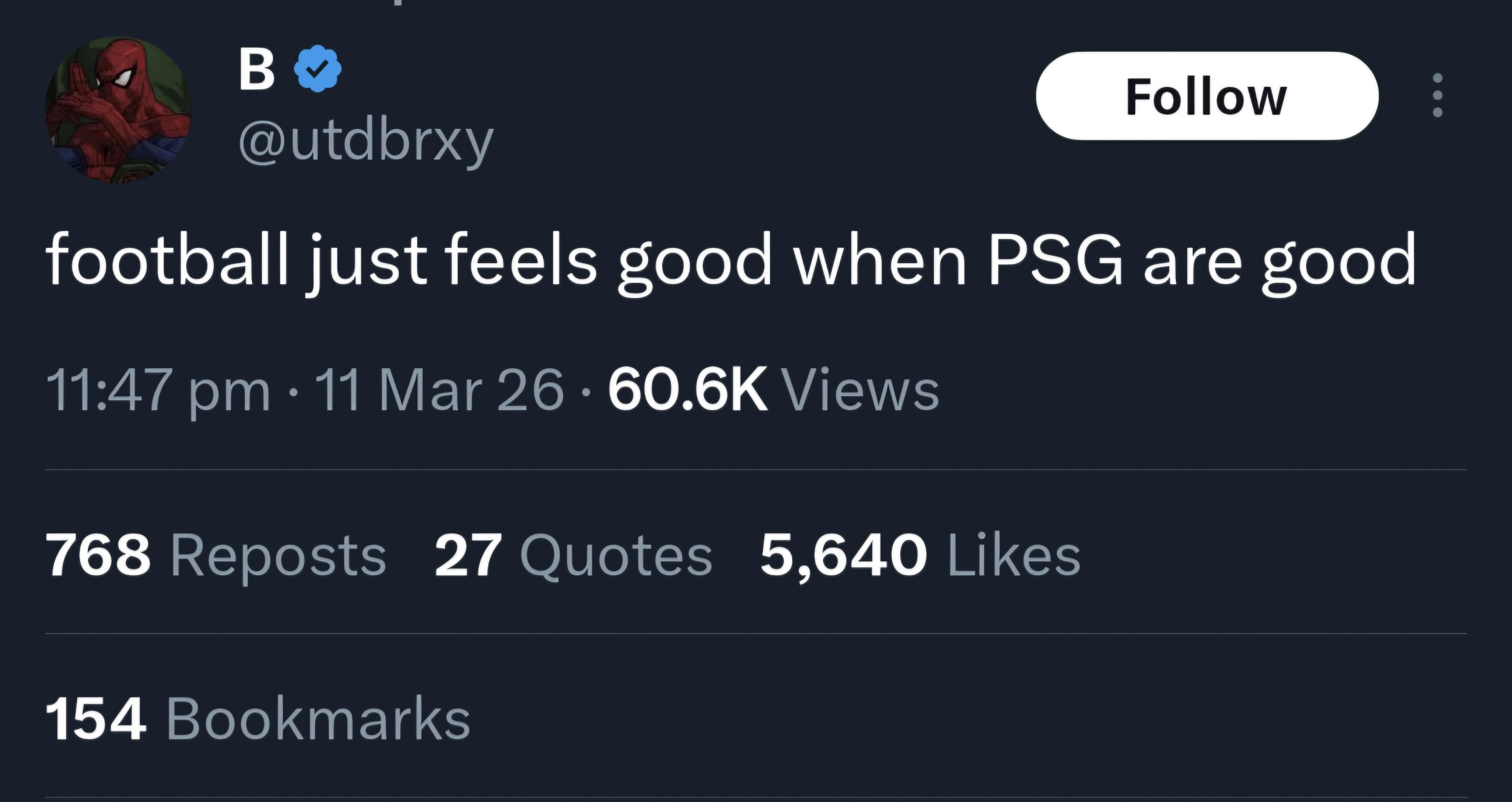Follow the @utdbrxy account
The width and height of the screenshot is (1512, 802).
click(1207, 96)
